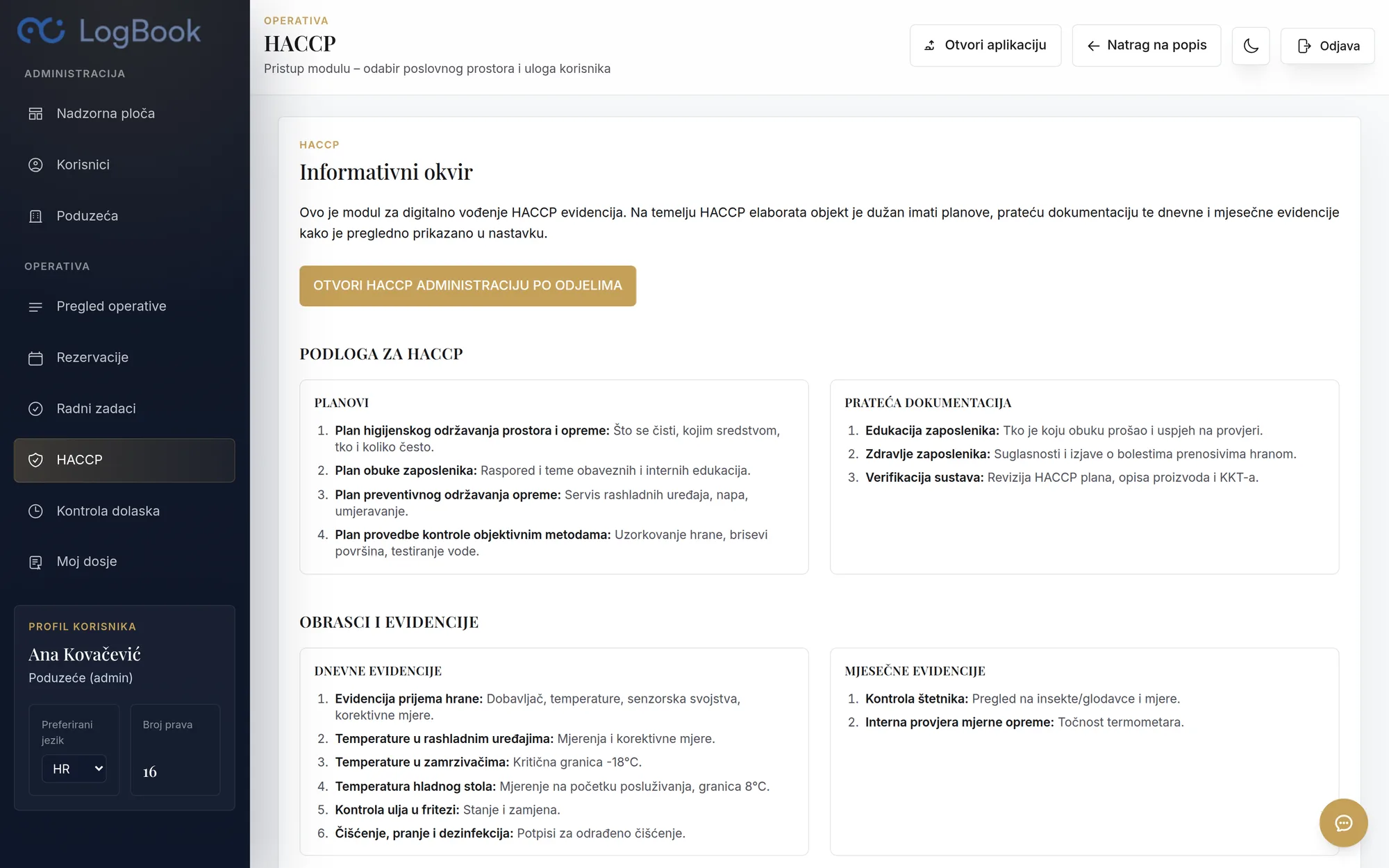Click the Pristup modulu subtitle text
Viewport: 1389px width, 868px height.
point(437,69)
